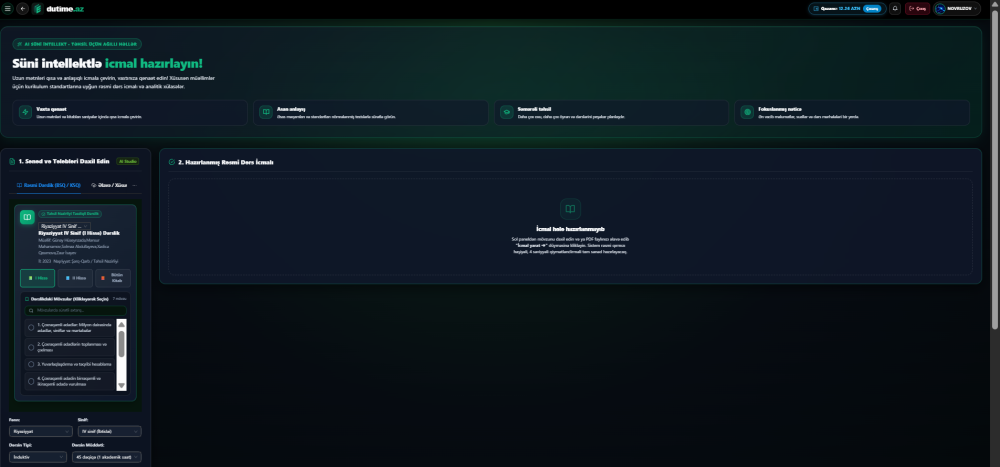This screenshot has height=467, width=1000.
Task: Click the dutime.az logo icon
Action: click(38, 9)
